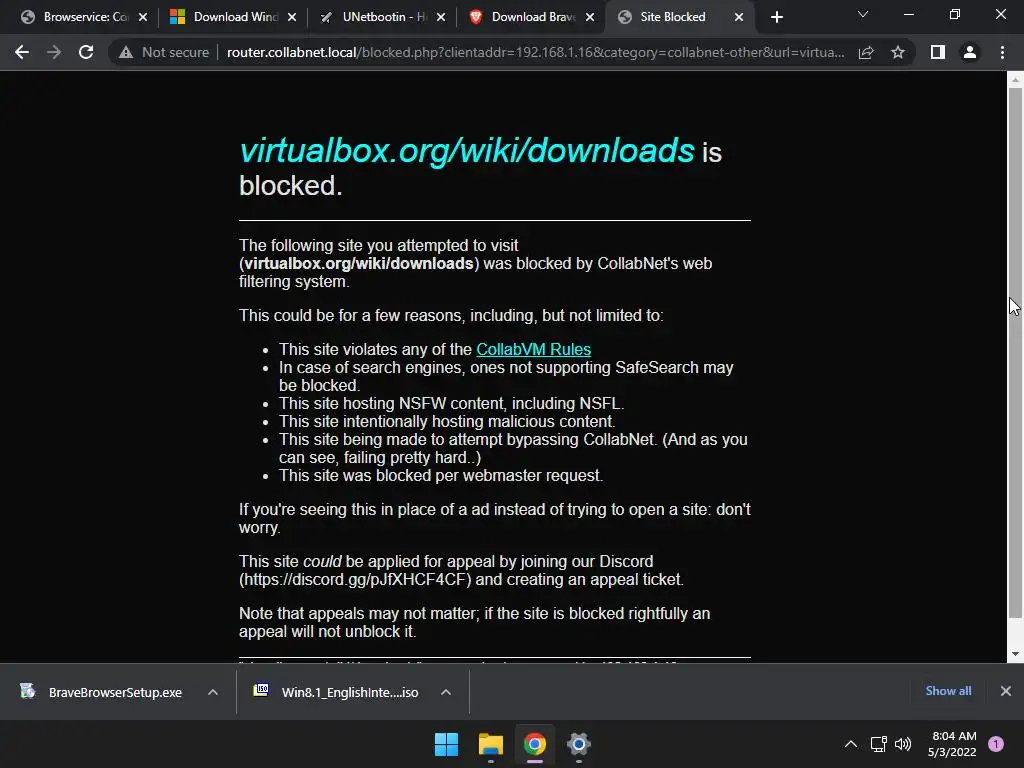Reload the blocked page
This screenshot has width=1024, height=768.
tap(86, 52)
